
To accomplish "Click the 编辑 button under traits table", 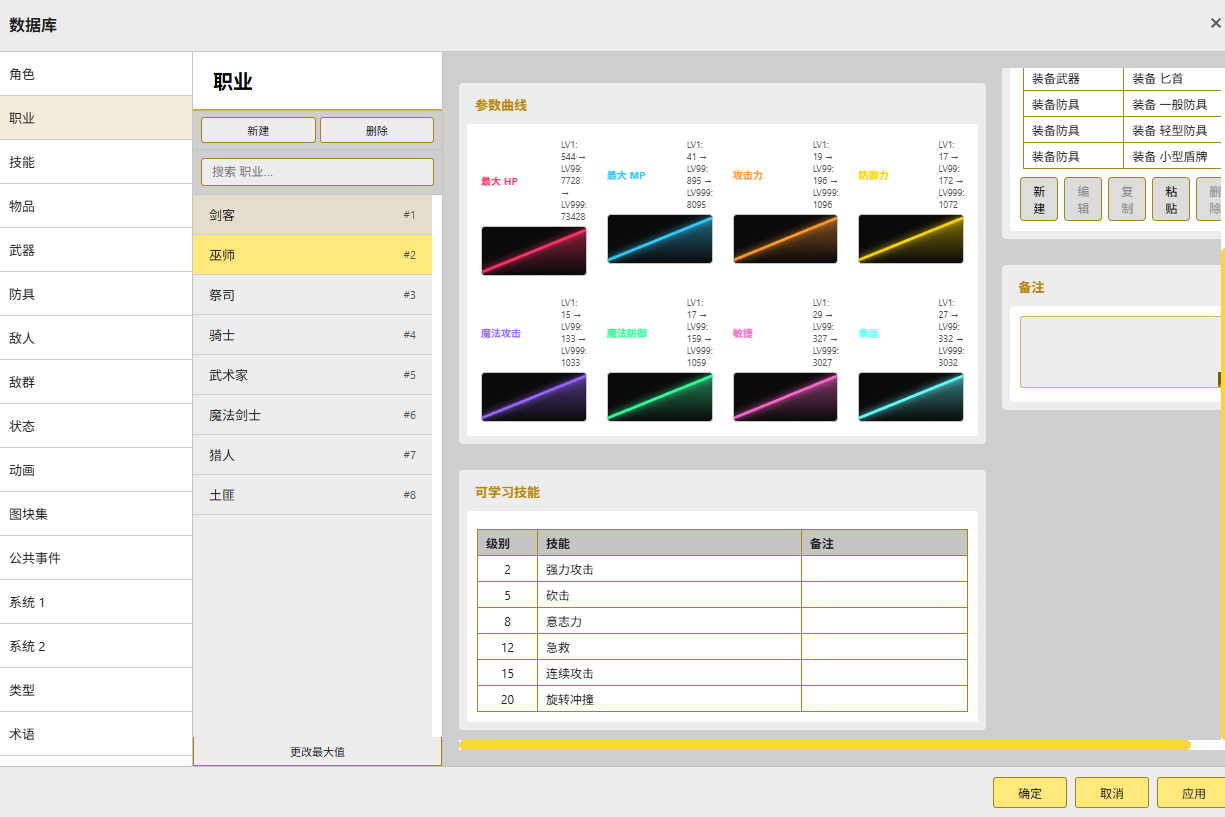I will [1083, 199].
